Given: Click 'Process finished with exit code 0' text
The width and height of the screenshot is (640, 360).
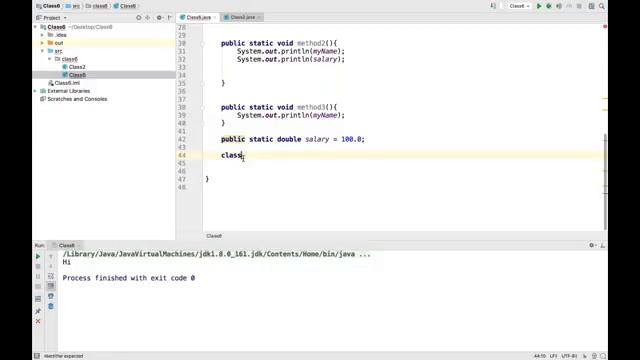Looking at the screenshot, I should [x=129, y=278].
